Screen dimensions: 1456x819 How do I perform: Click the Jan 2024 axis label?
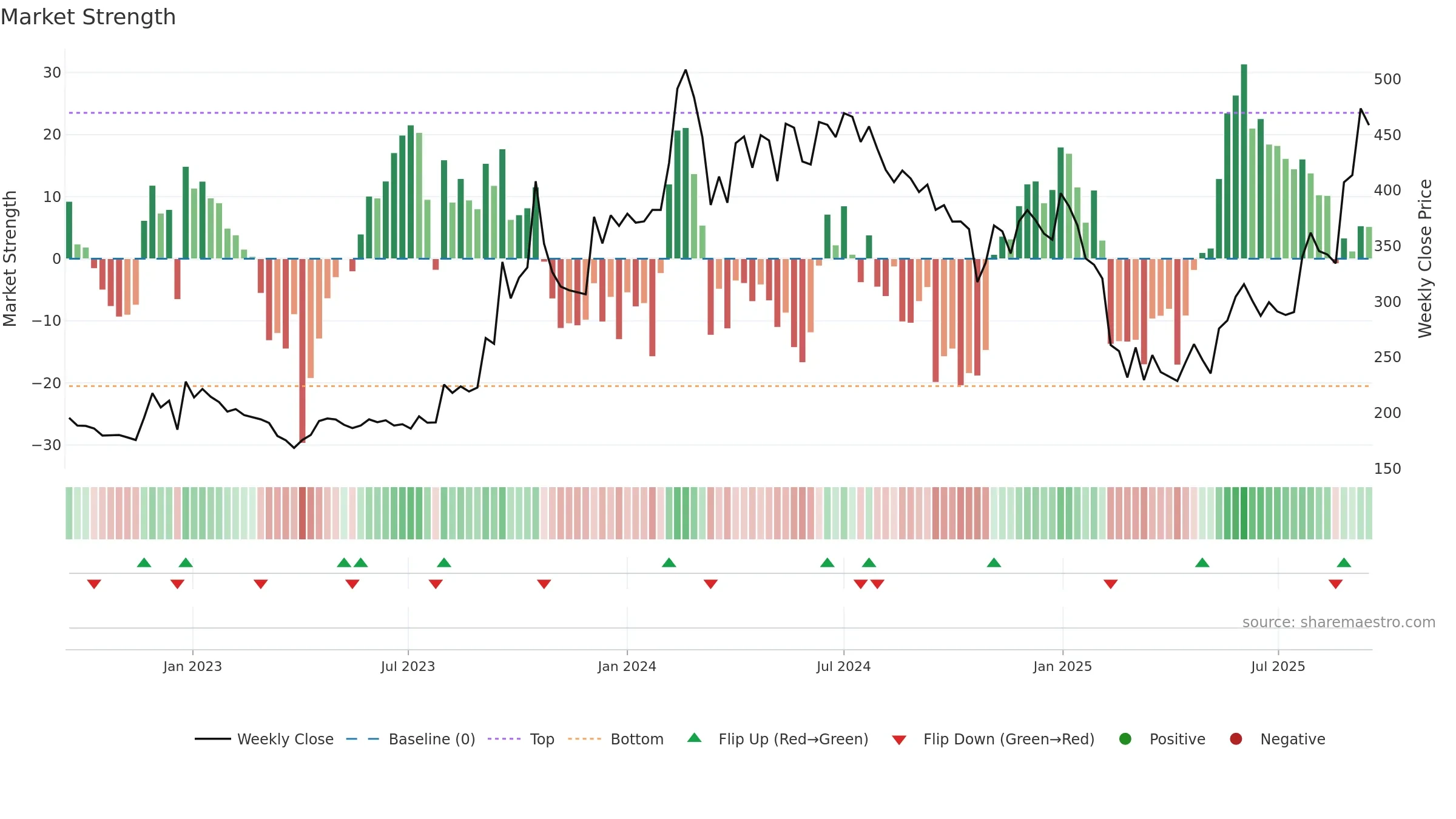coord(627,666)
